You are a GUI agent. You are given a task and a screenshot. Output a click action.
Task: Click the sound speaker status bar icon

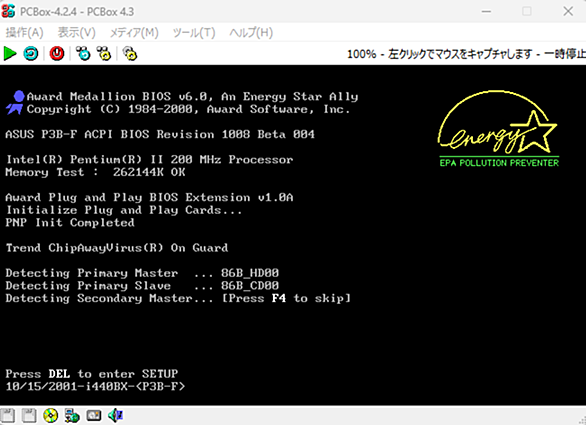coord(115,416)
